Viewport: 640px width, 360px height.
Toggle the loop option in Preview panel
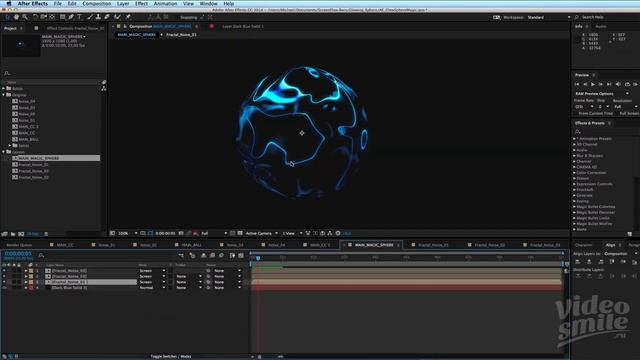pos(627,84)
